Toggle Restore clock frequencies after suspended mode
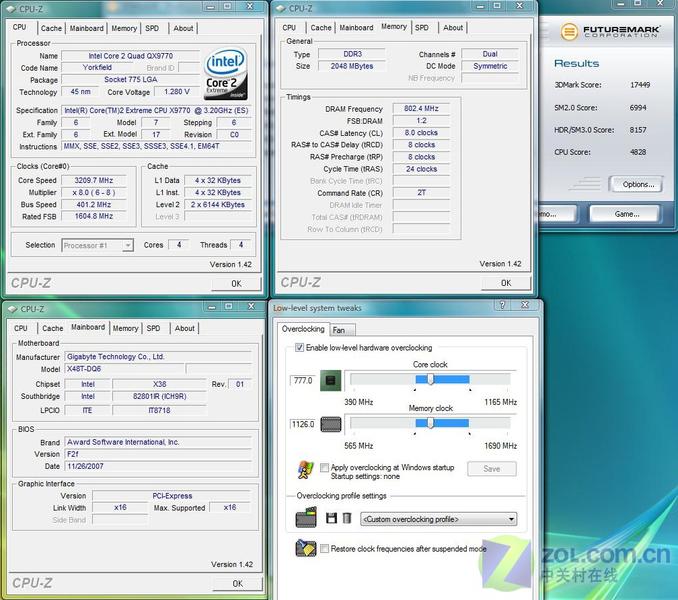Viewport: 678px width, 600px height. coord(324,549)
